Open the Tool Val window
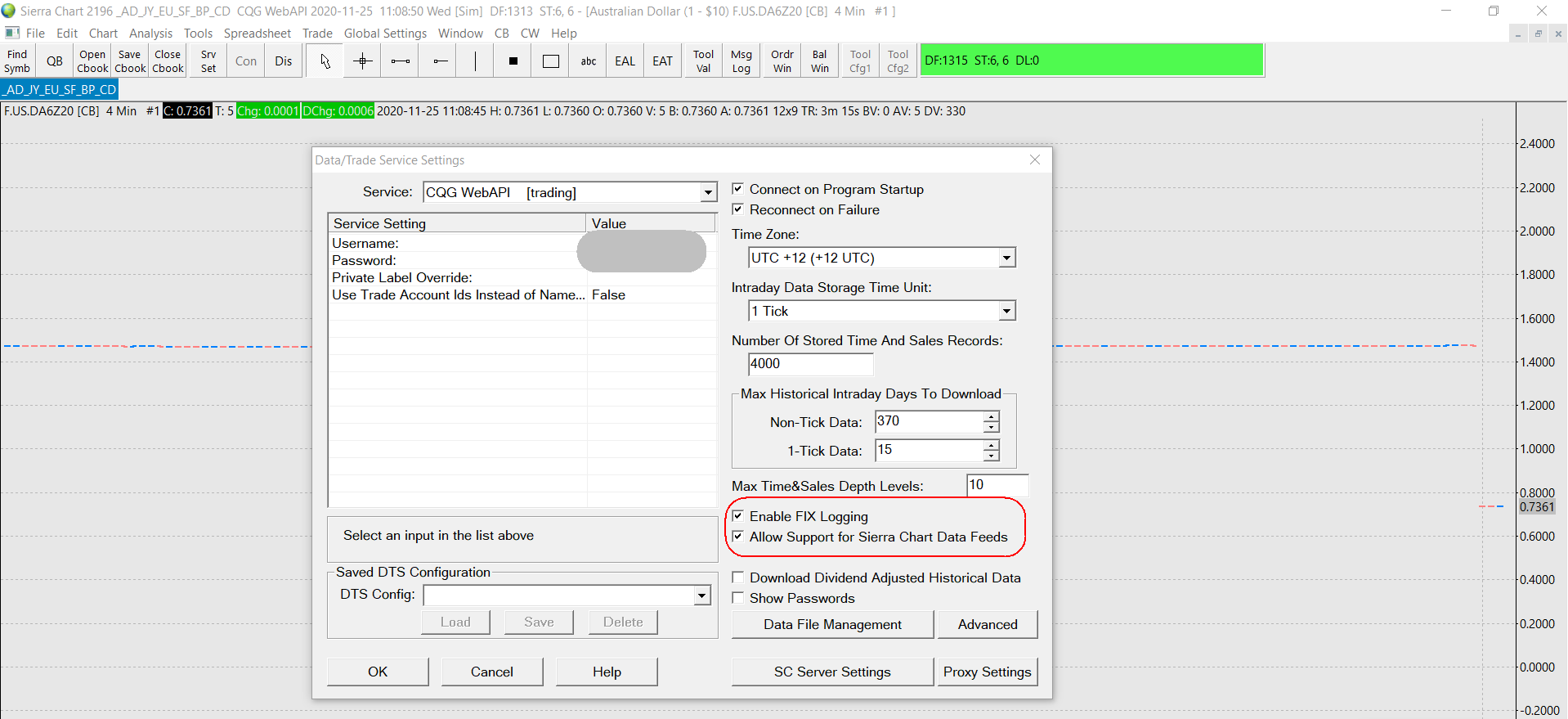 [x=704, y=61]
